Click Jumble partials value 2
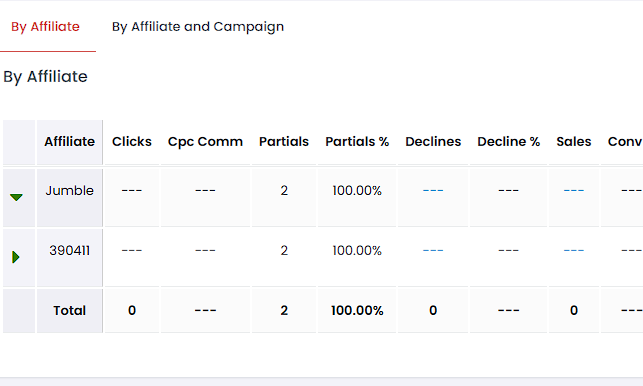 pos(284,191)
